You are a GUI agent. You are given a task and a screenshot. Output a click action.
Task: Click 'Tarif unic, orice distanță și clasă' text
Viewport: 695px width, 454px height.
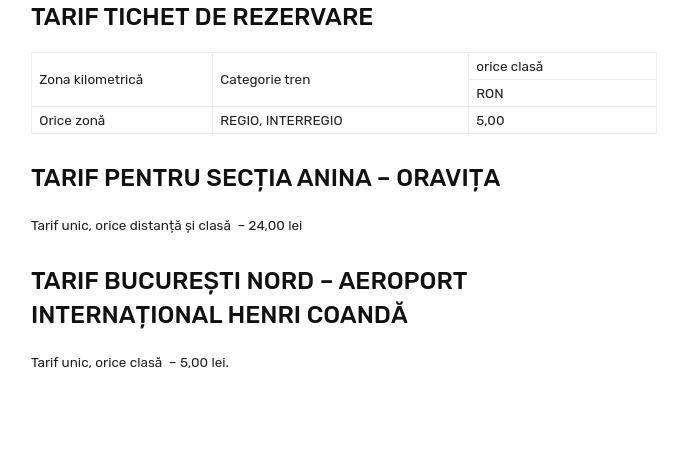point(131,226)
